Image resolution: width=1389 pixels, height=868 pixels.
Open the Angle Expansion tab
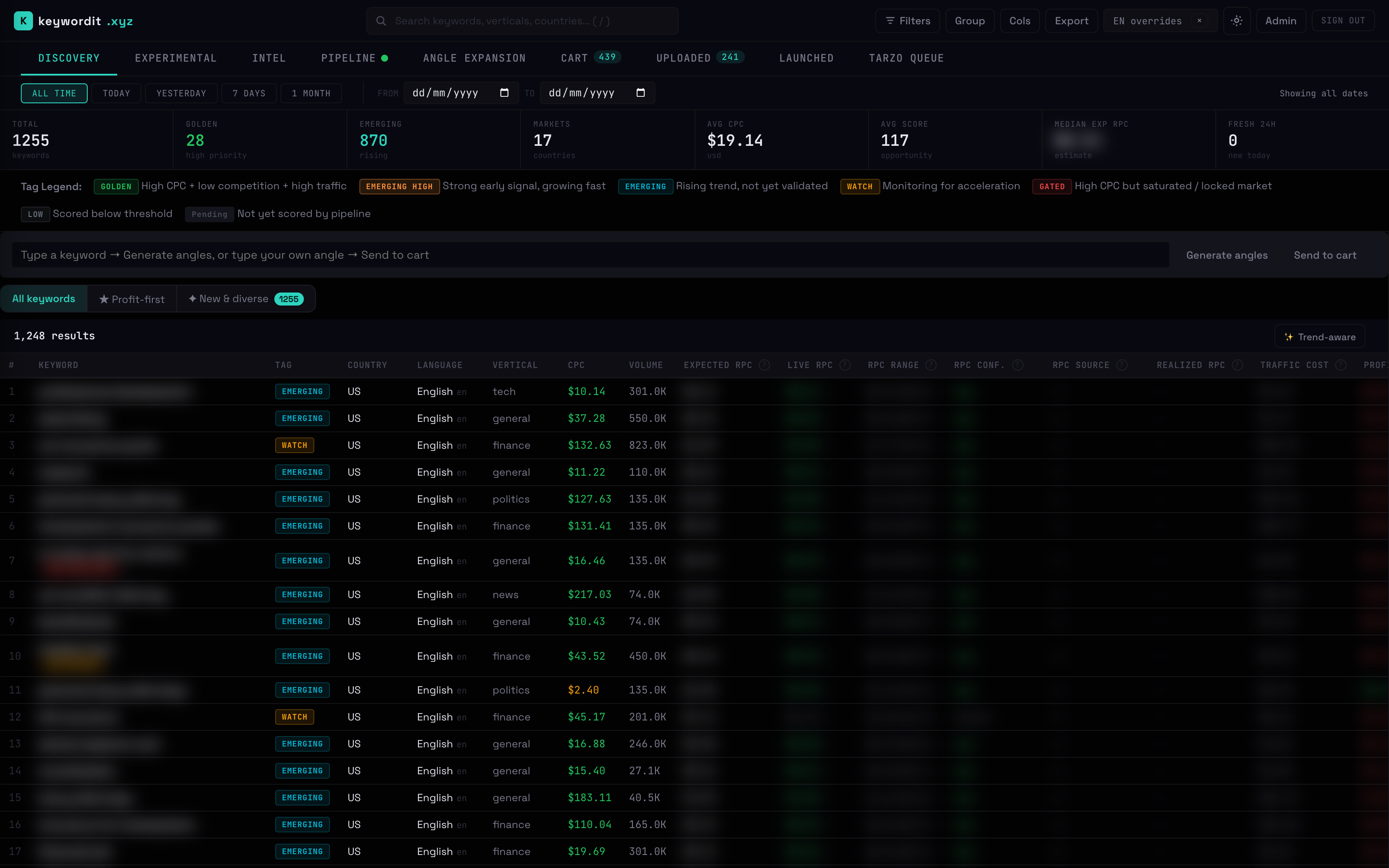pyautogui.click(x=474, y=58)
